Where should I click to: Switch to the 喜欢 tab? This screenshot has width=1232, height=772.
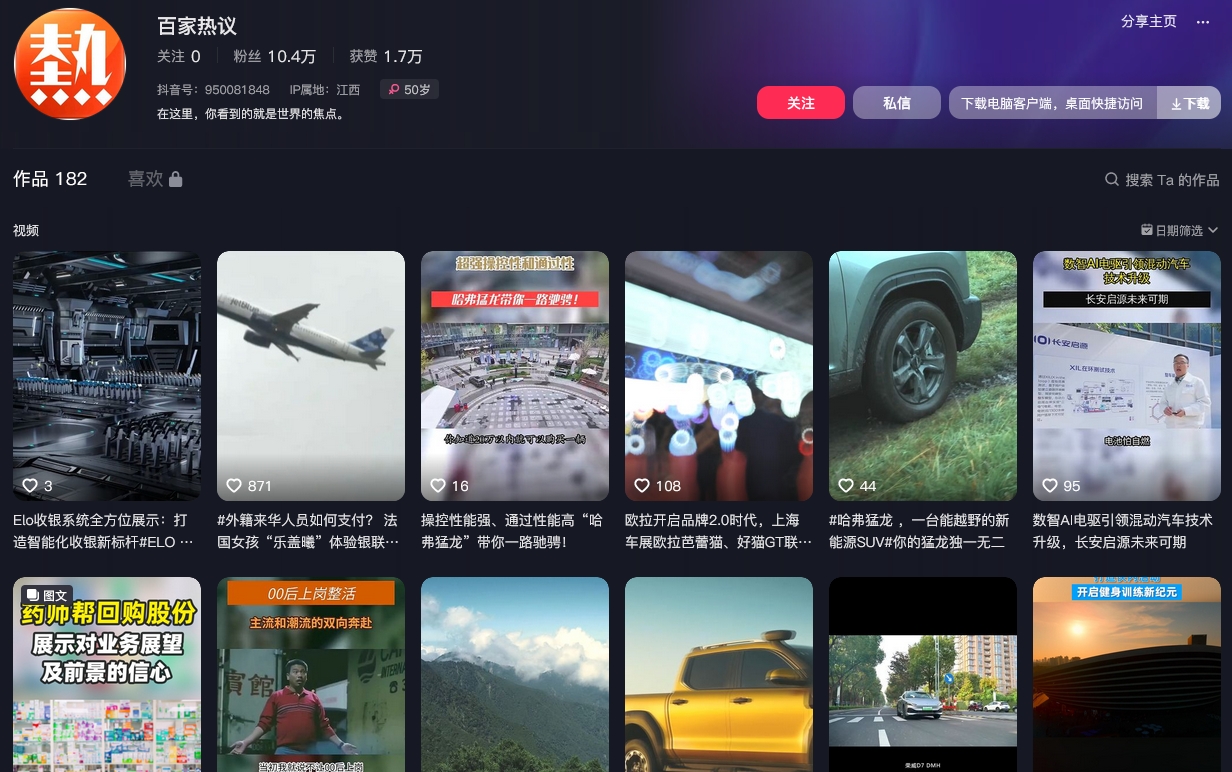tap(155, 179)
